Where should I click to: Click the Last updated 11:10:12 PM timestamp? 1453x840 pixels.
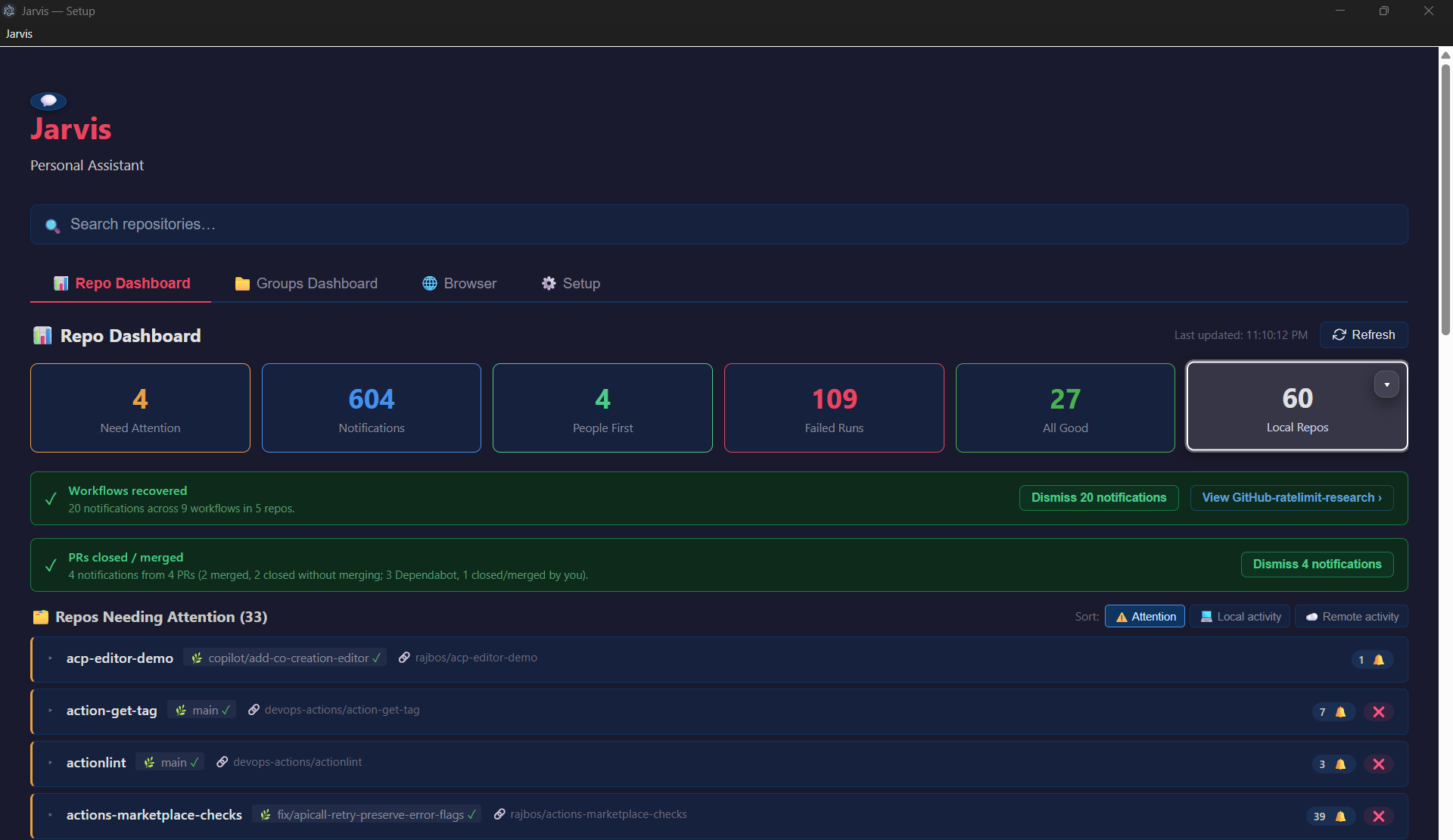1240,335
